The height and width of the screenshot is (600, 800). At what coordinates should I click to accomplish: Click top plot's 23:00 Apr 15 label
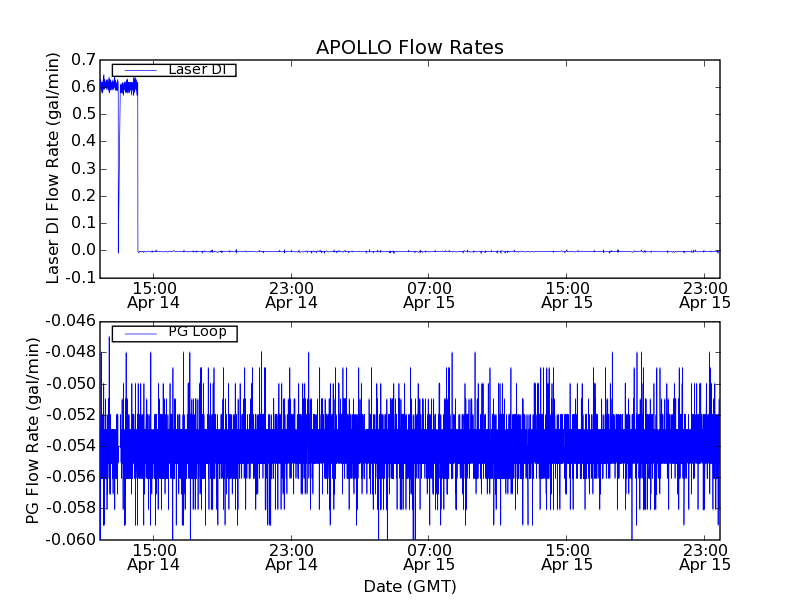tap(705, 295)
